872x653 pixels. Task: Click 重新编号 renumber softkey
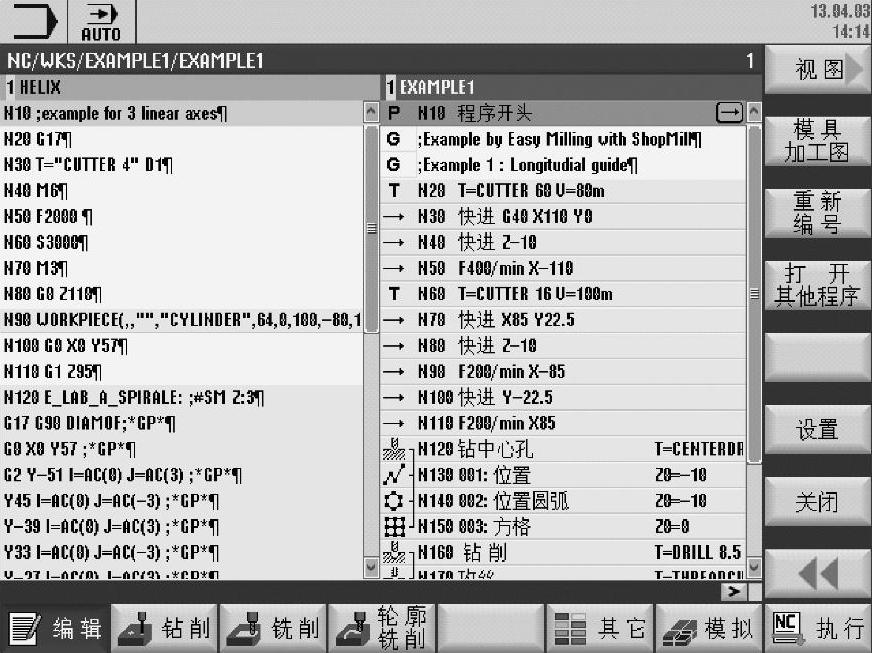tap(817, 213)
